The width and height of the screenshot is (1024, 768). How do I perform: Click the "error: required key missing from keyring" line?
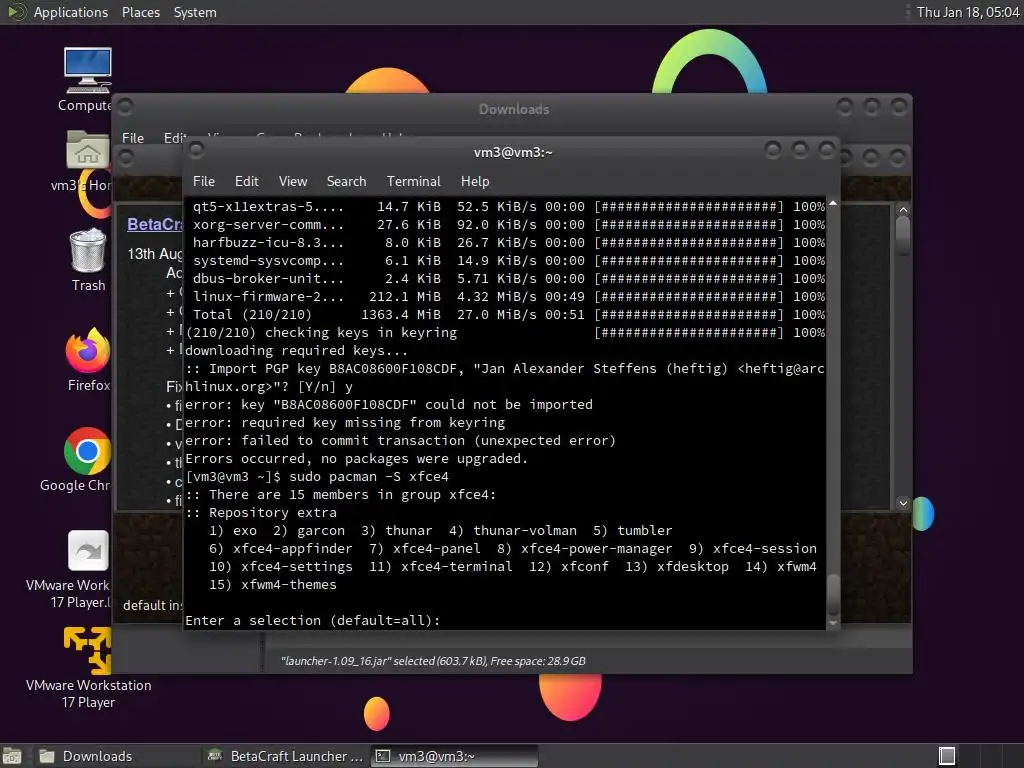(345, 423)
